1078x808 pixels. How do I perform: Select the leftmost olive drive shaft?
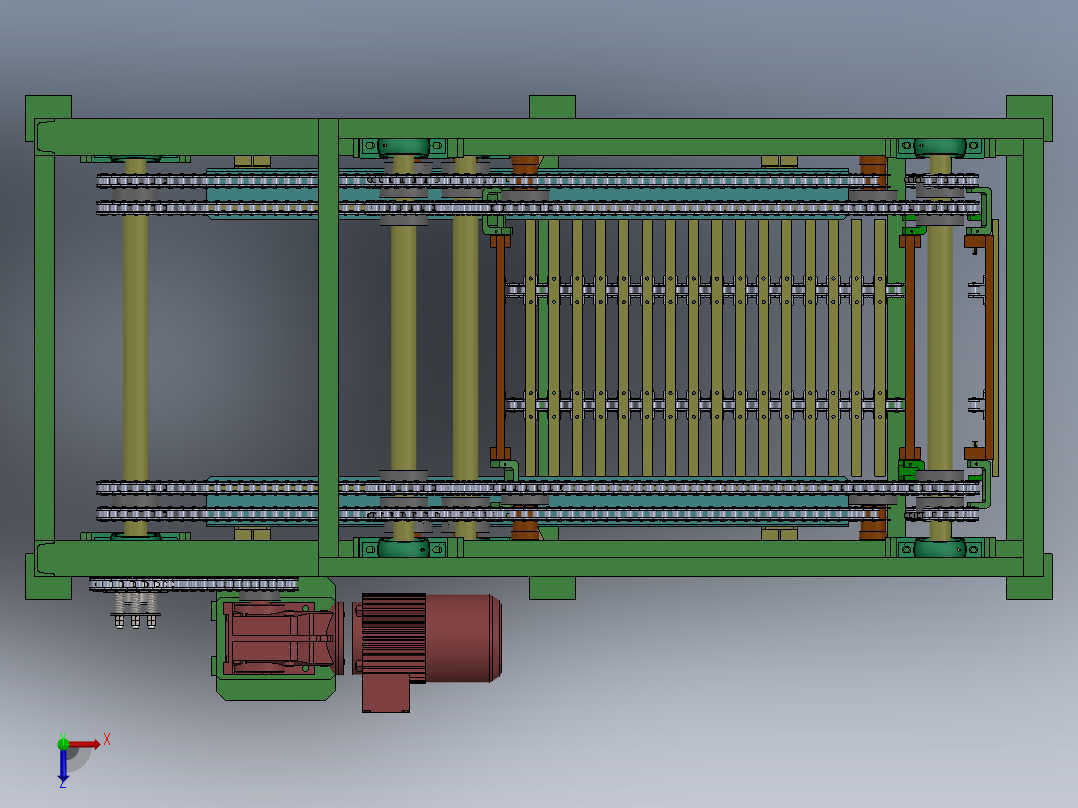[135, 347]
